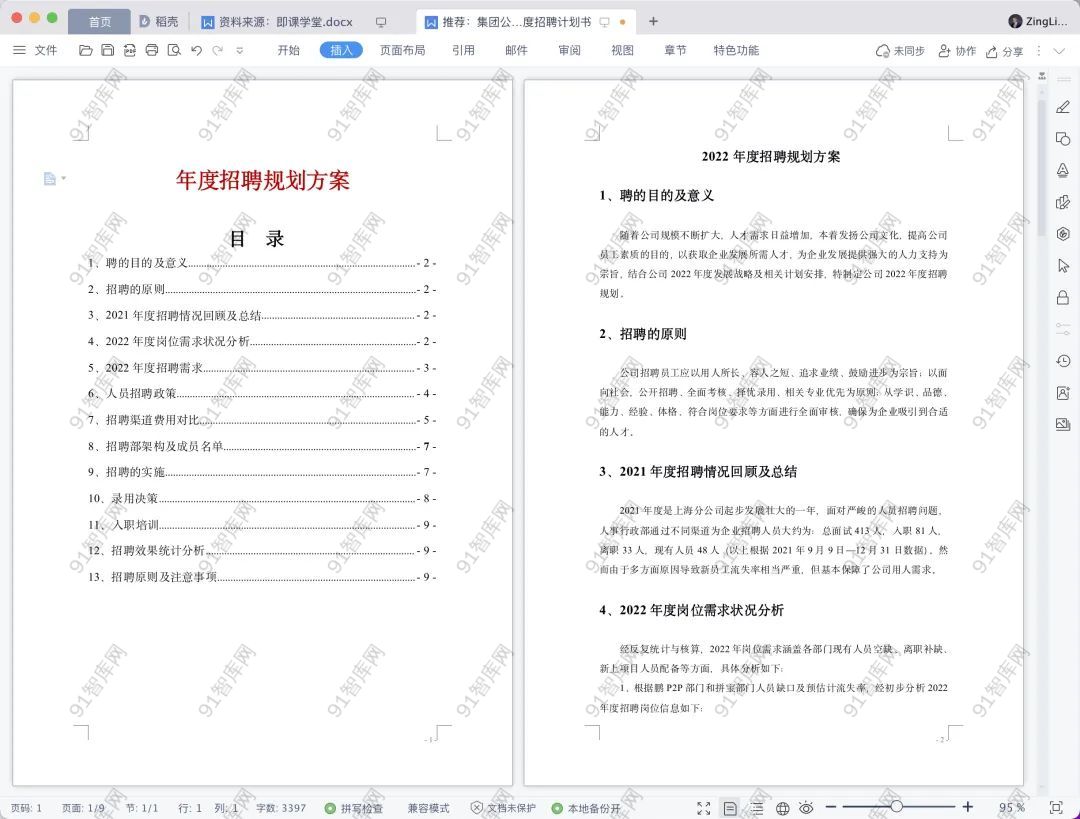Click the 分享 share button
The image size is (1080, 819).
coord(1004,51)
